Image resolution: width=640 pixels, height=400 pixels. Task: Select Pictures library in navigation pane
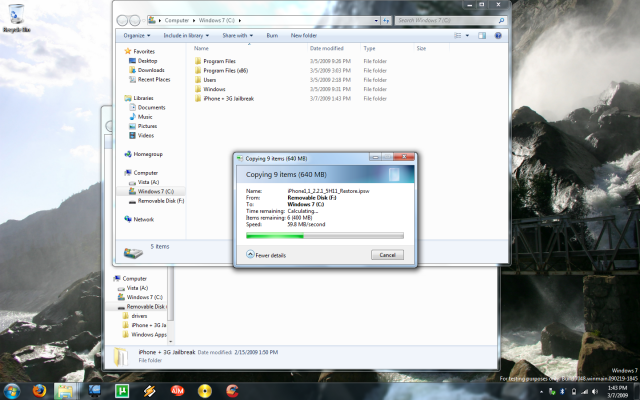143,126
